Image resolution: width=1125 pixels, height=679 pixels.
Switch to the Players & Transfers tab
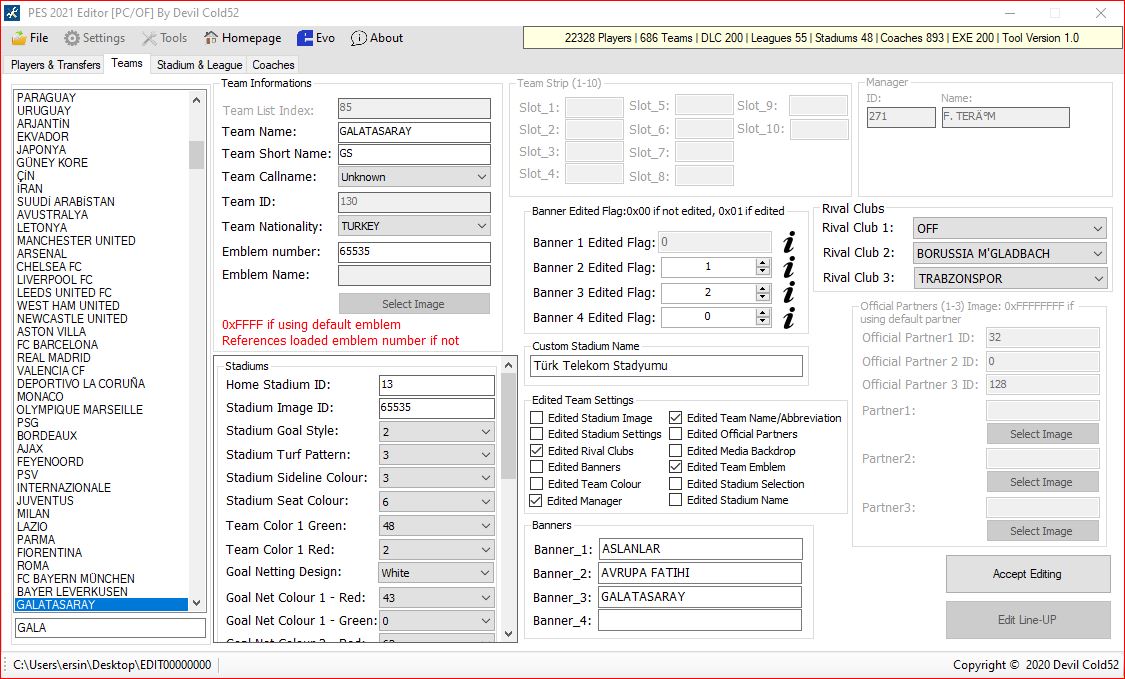tap(55, 65)
